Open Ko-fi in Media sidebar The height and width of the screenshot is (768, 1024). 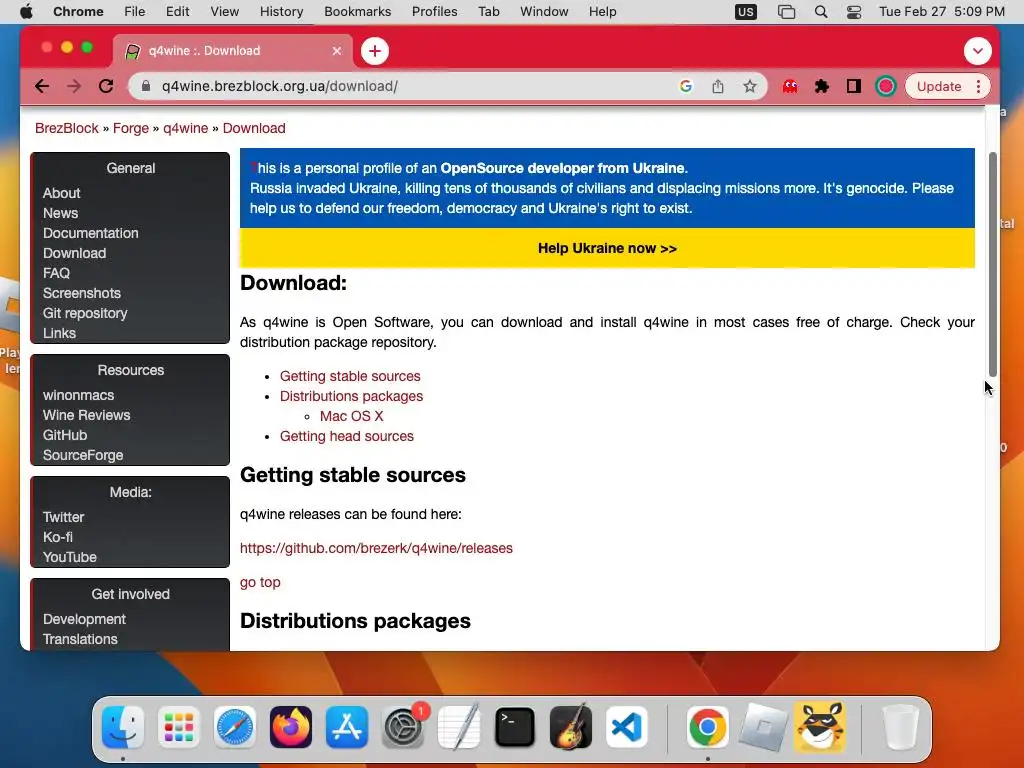(57, 537)
